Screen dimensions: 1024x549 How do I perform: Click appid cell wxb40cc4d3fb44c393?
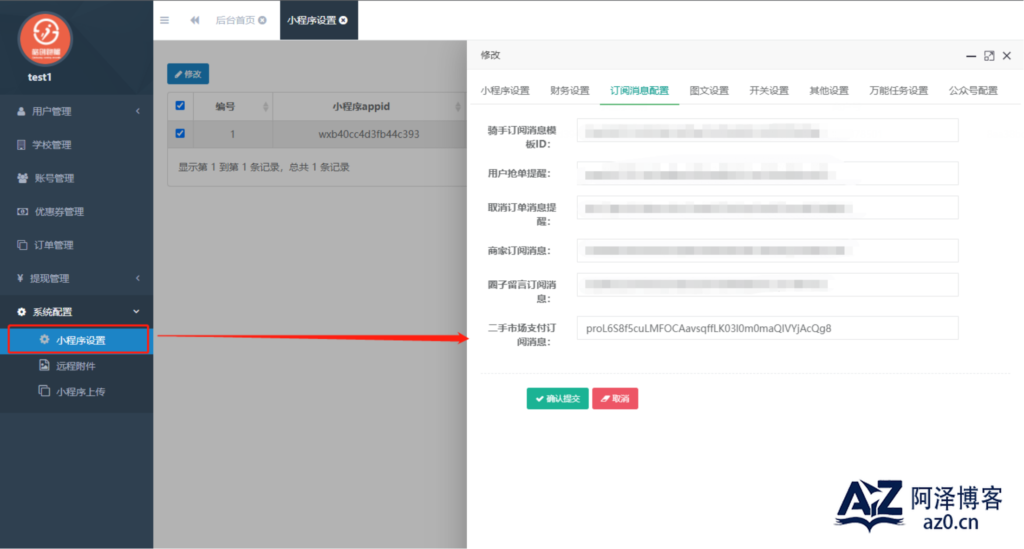tap(369, 134)
